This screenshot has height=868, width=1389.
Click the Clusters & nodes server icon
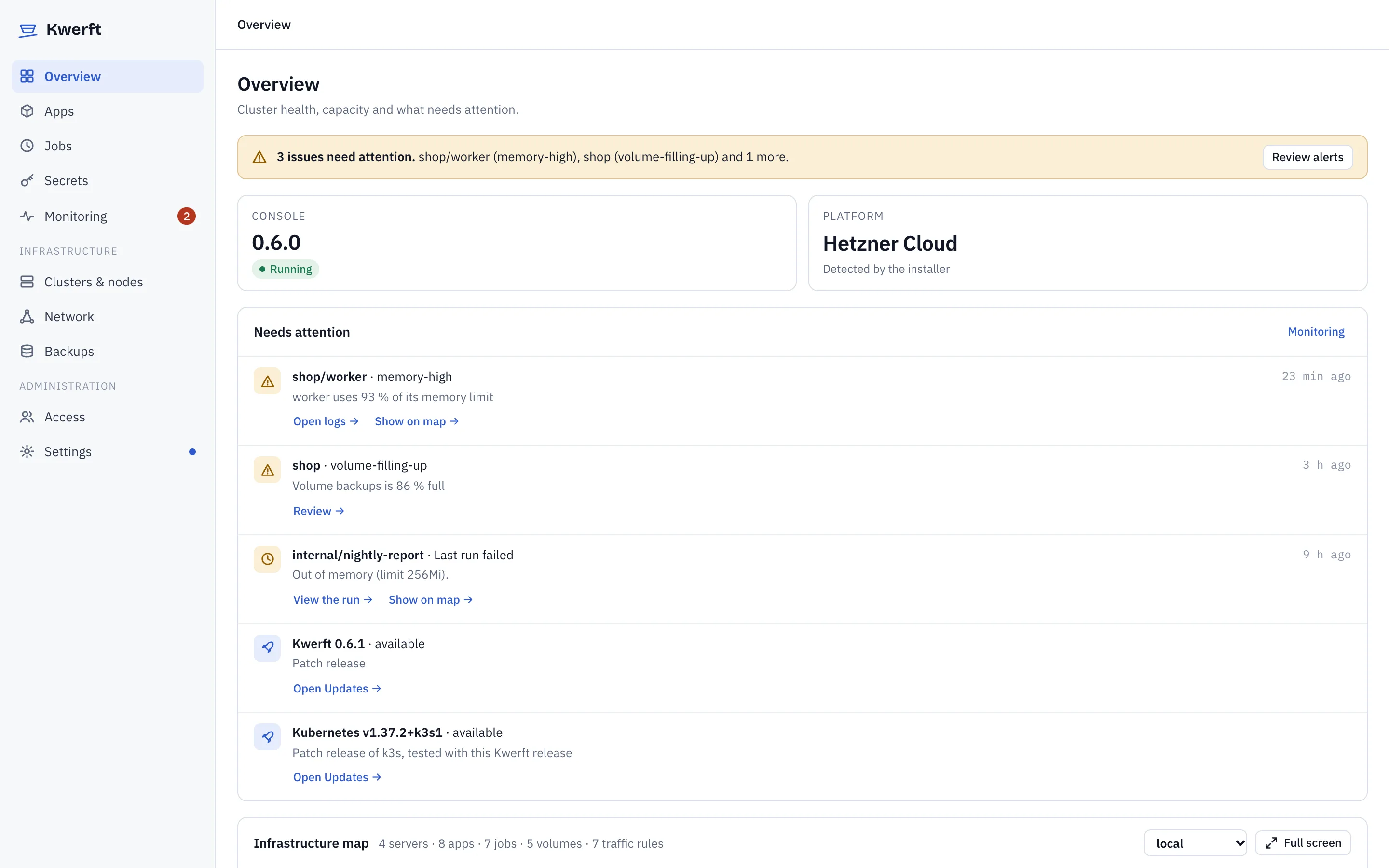click(x=27, y=282)
